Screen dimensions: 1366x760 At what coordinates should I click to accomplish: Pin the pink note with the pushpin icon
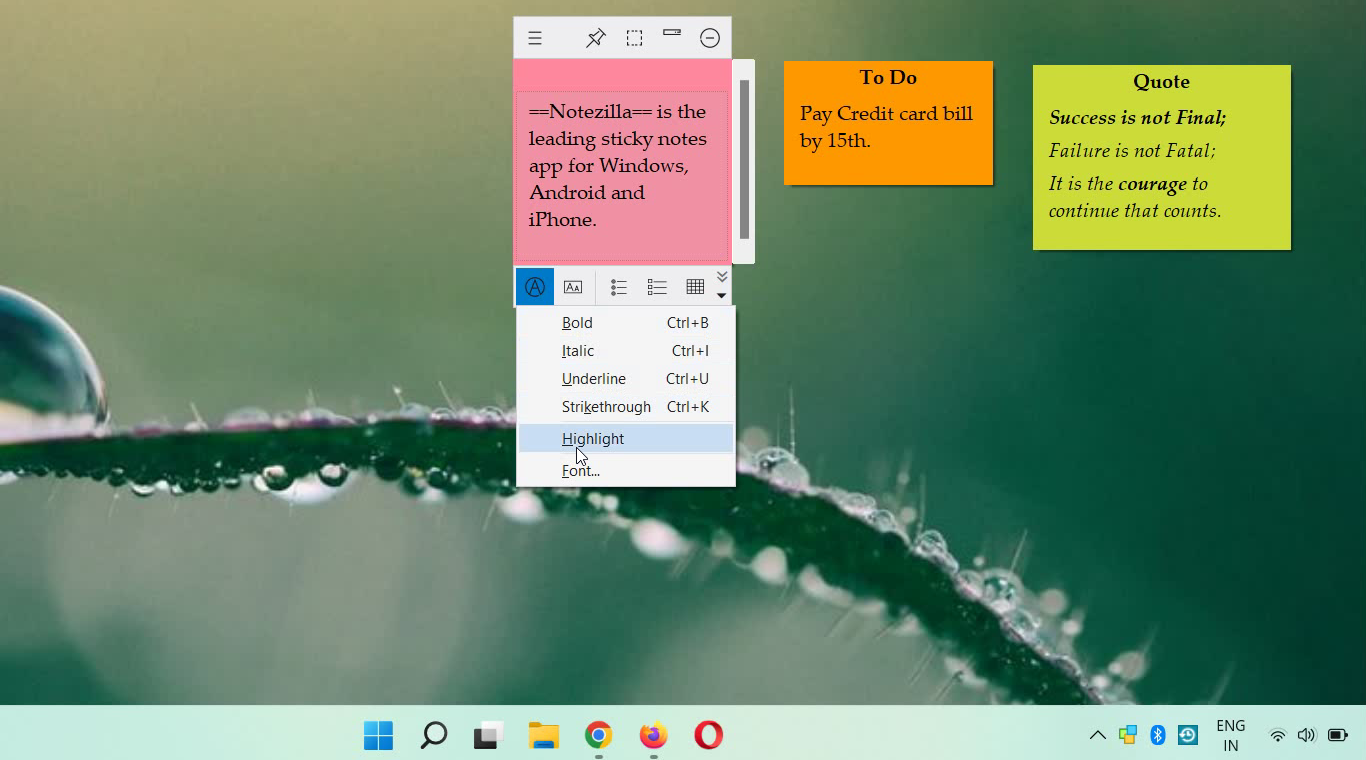coord(596,38)
